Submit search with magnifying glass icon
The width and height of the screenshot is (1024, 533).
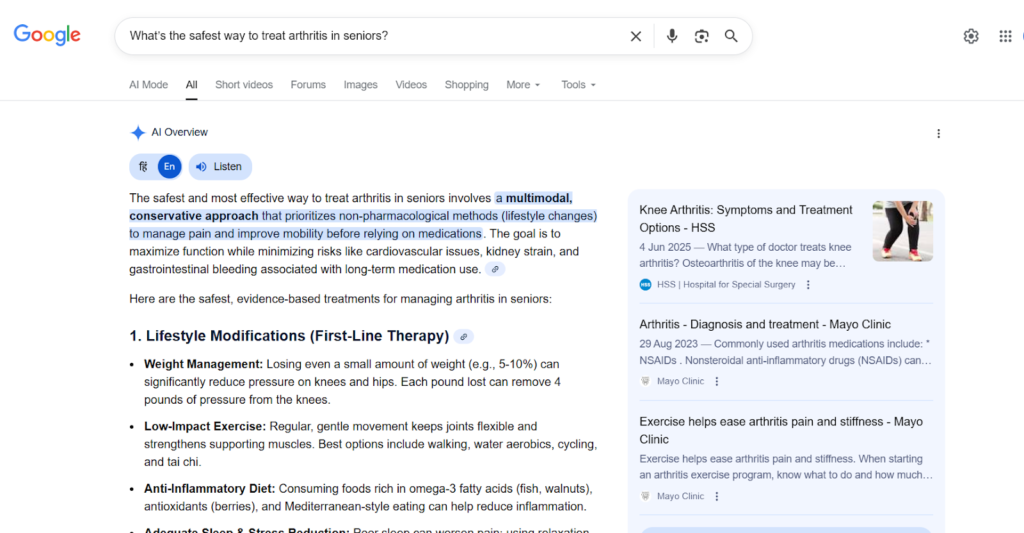click(731, 36)
